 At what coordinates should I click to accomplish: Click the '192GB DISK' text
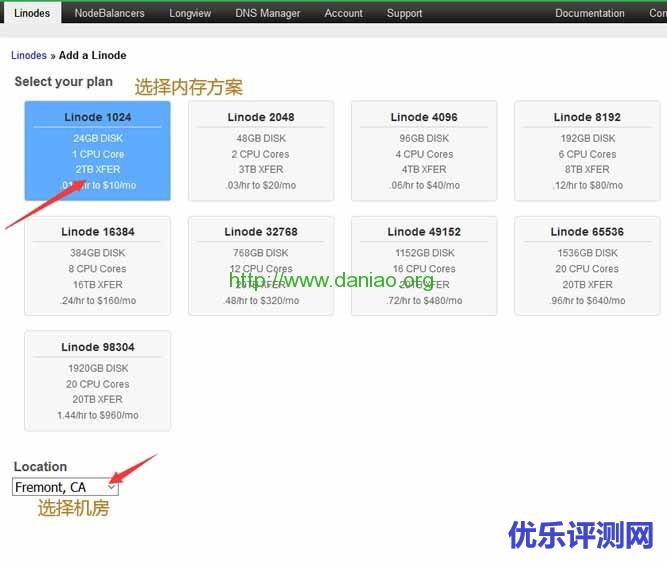click(x=587, y=138)
